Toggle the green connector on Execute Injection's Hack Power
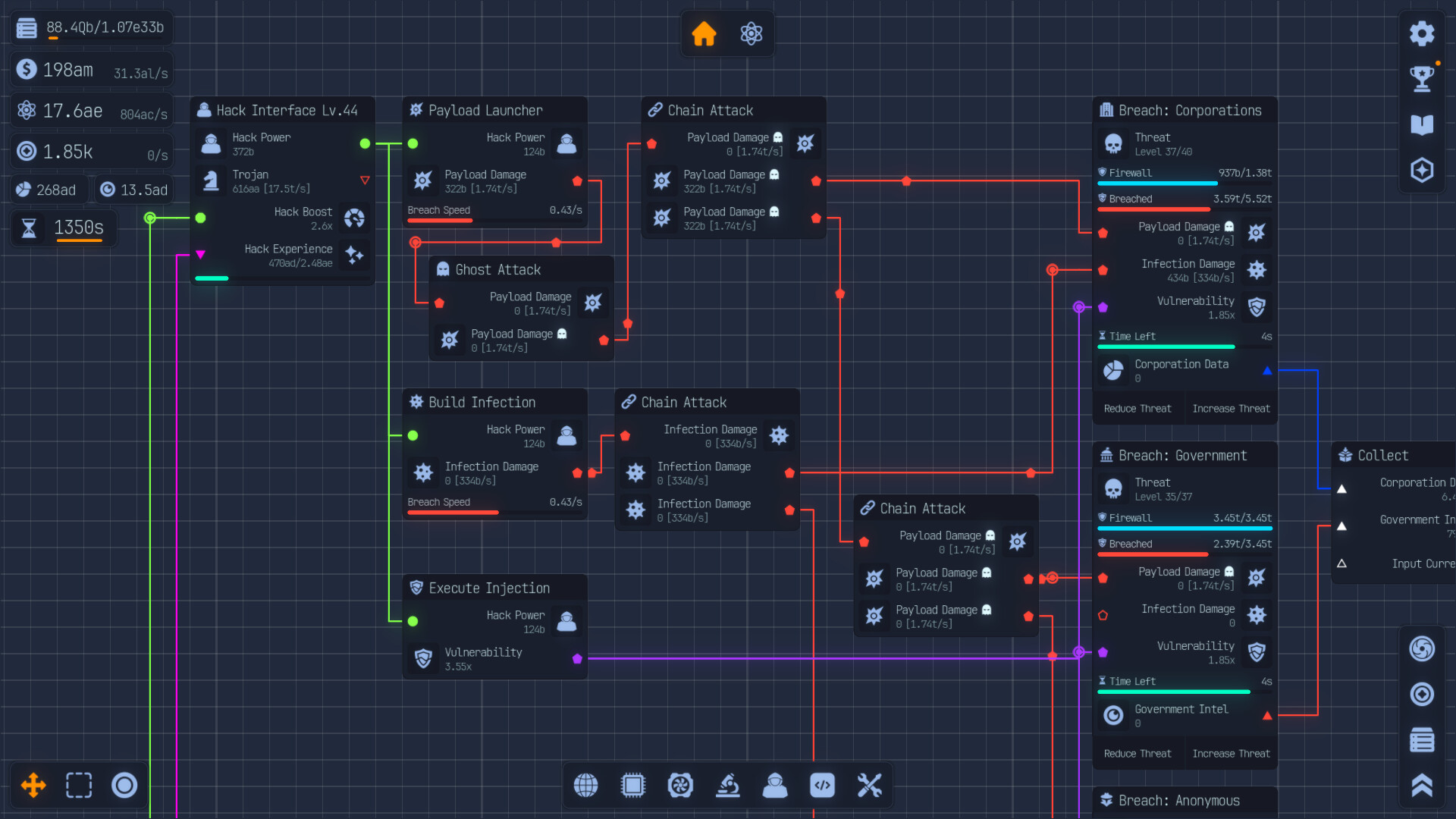The width and height of the screenshot is (1456, 819). tap(413, 620)
